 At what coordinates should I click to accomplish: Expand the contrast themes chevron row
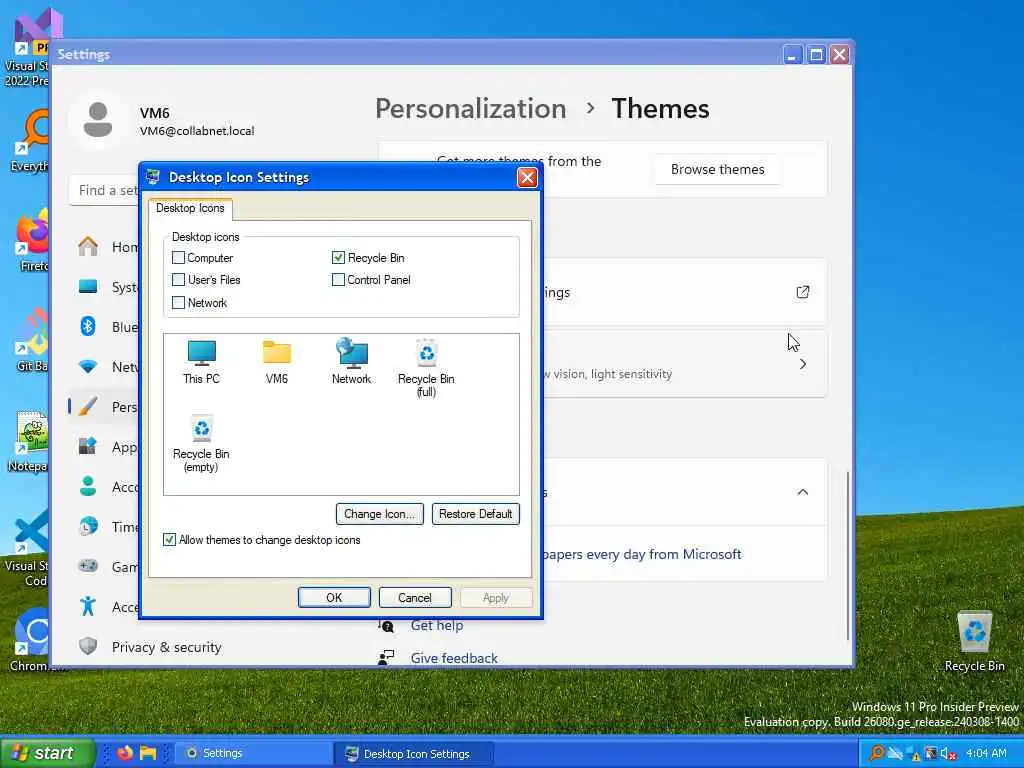tap(803, 364)
